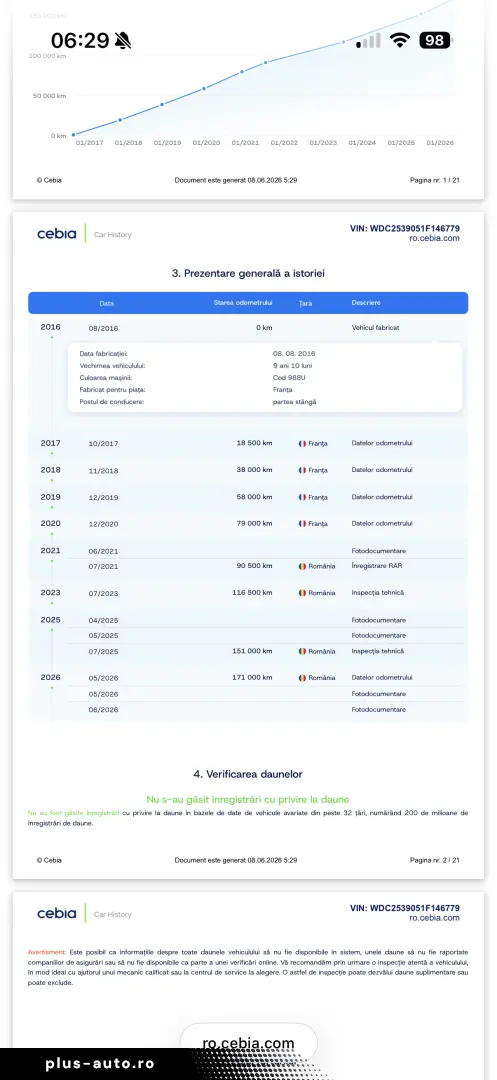The width and height of the screenshot is (497, 1080).
Task: Click the 151 000 km odometer value
Action: [x=252, y=651]
